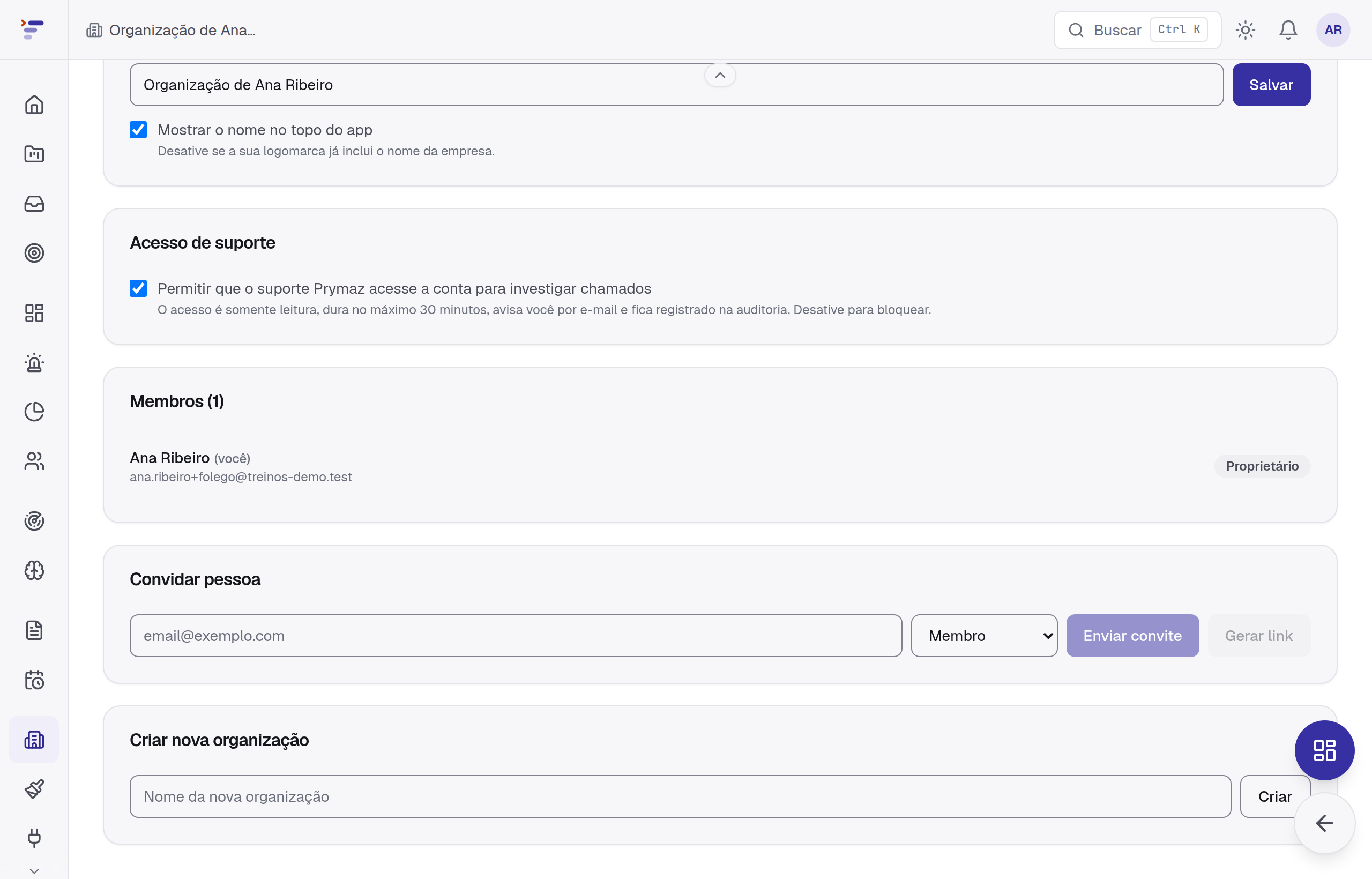Click floating grid widget button
Screen dimensions: 1372x879
click(1325, 750)
